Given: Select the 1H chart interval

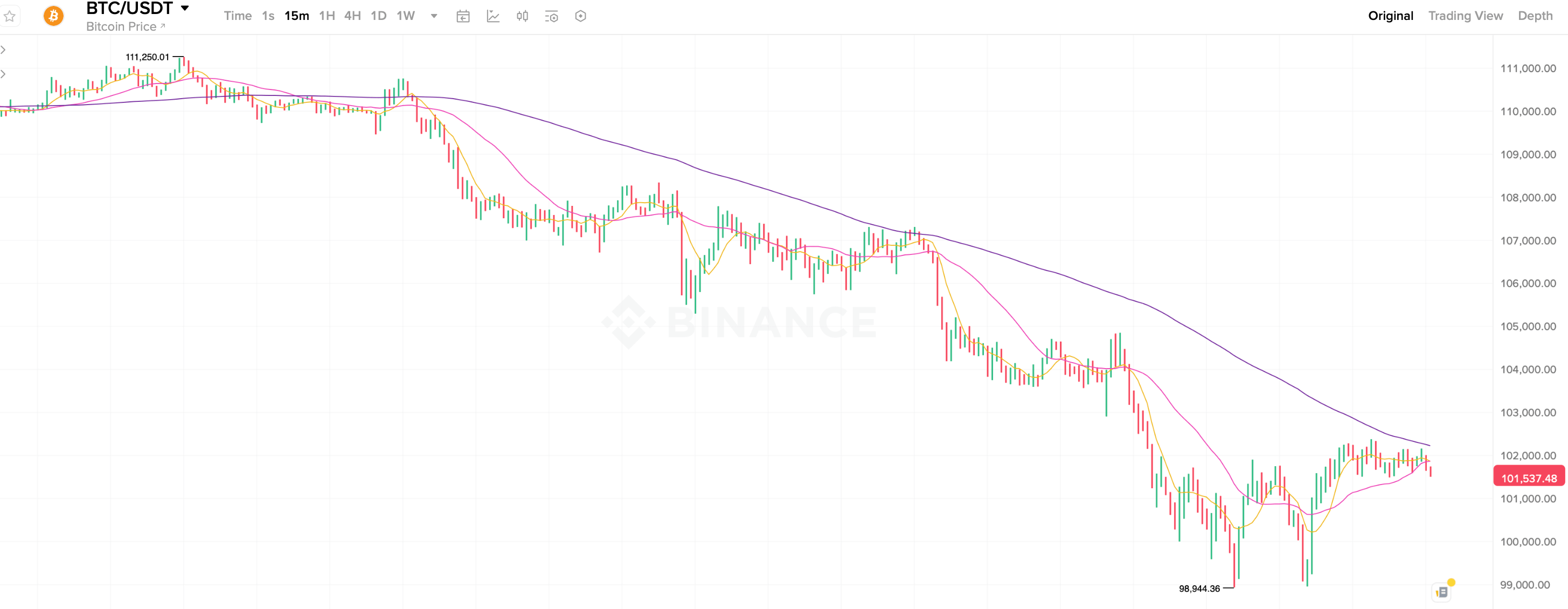Looking at the screenshot, I should coord(327,16).
